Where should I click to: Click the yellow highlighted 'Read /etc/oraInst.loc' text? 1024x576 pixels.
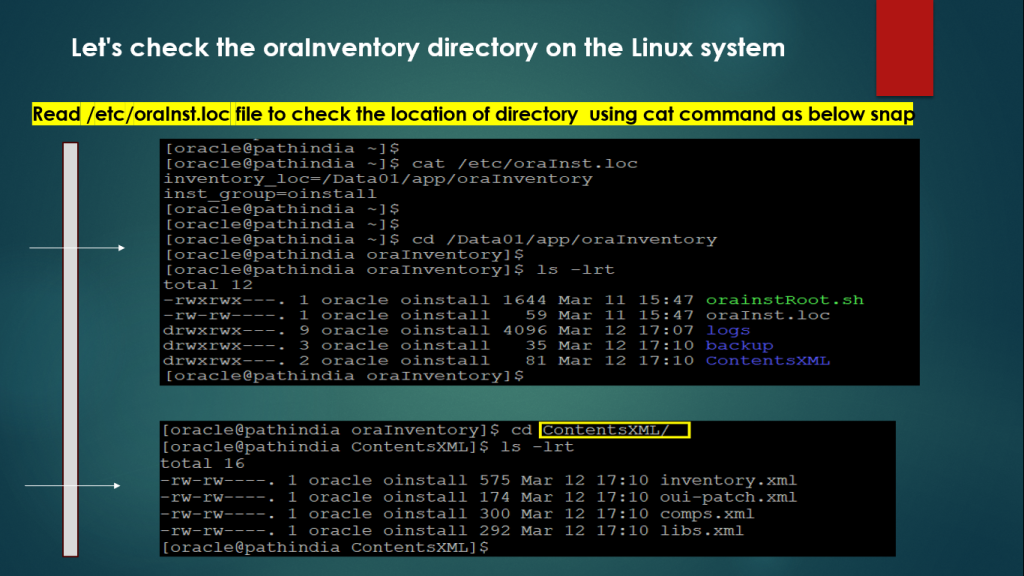click(x=131, y=114)
